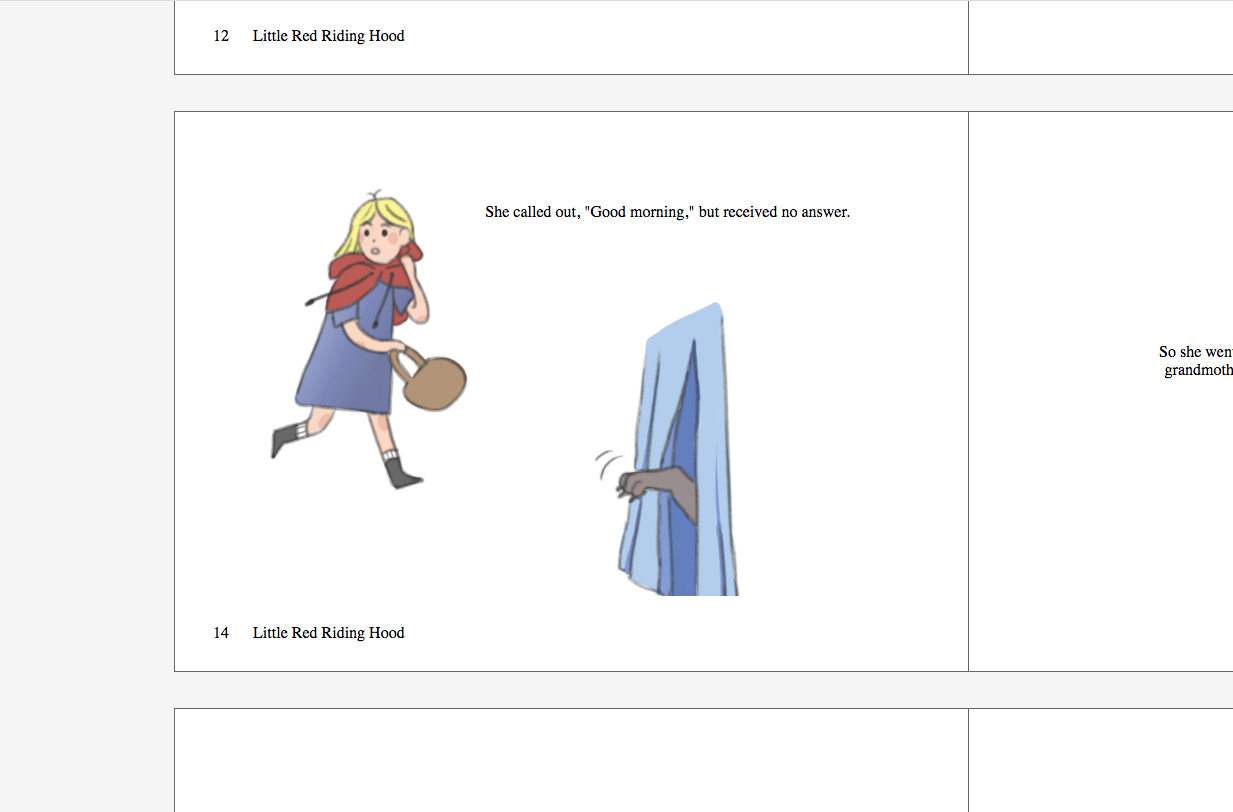1233x812 pixels.
Task: Click "Little Red Riding Hood" footer on page 12
Action: coord(328,36)
